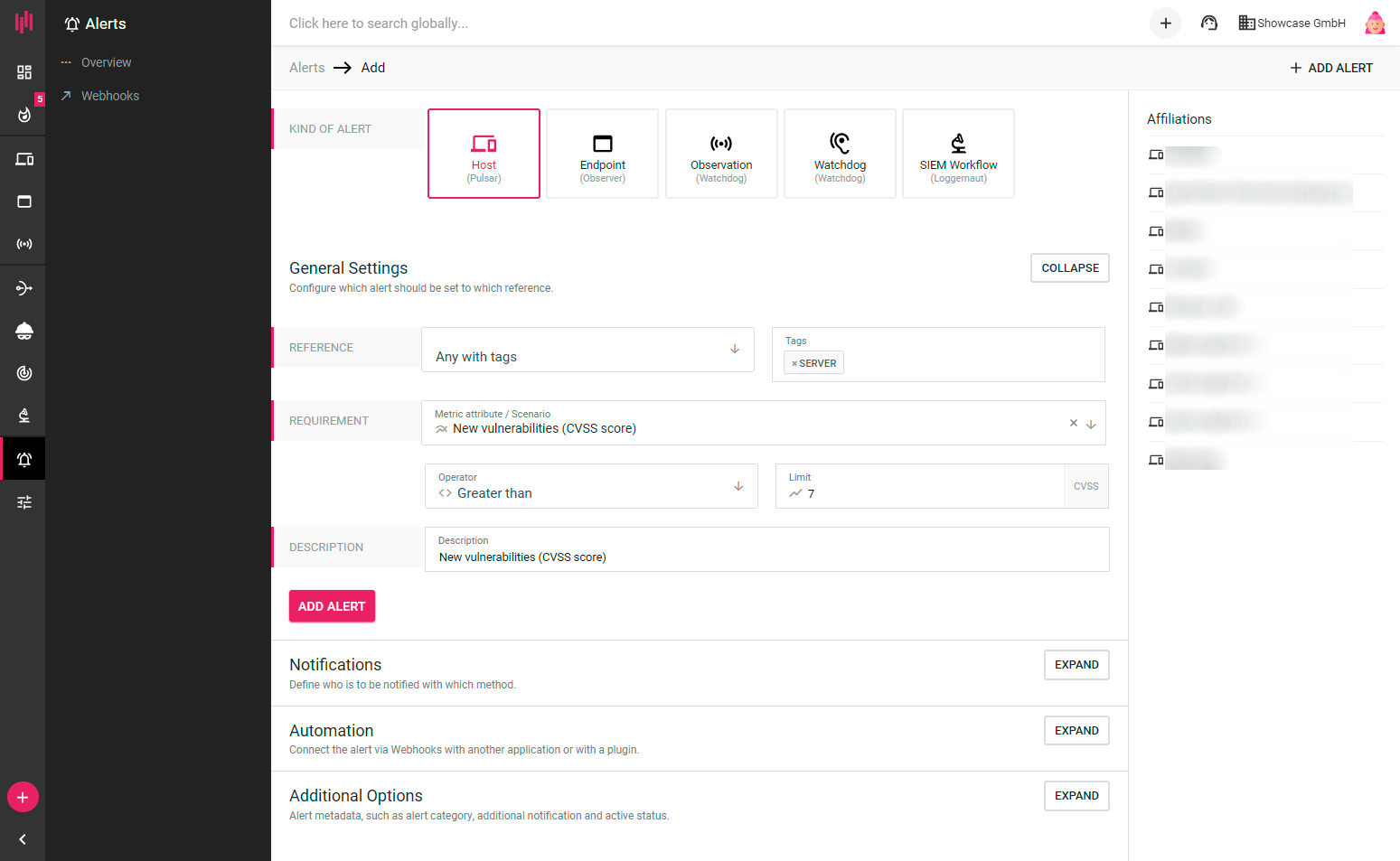Viewport: 1400px width, 861px height.
Task: Go to Overview in Alerts menu
Action: pos(106,62)
